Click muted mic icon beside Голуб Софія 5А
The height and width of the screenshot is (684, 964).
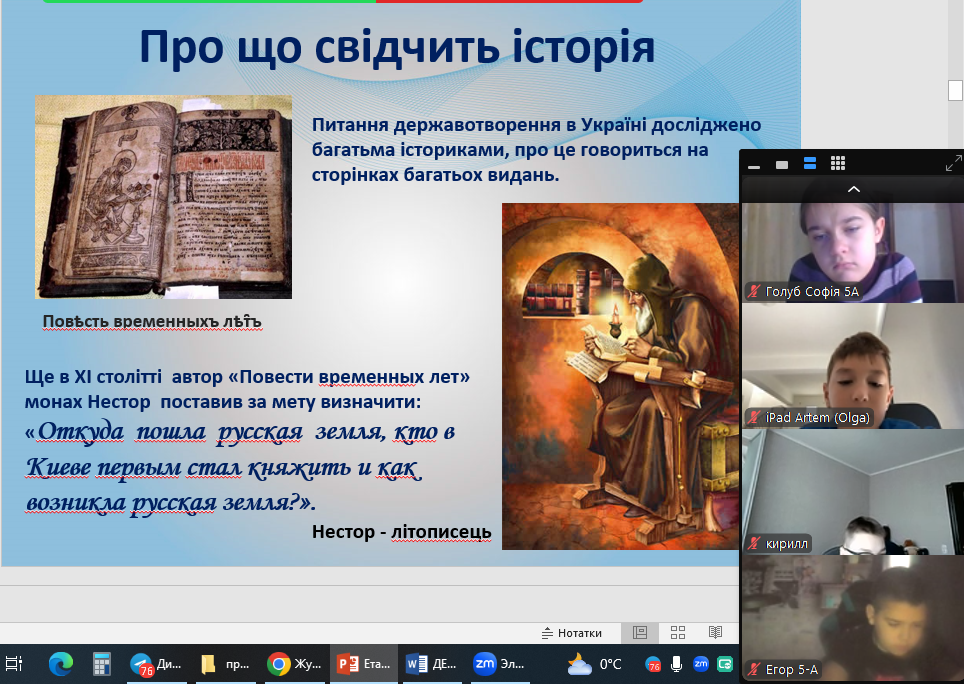tap(754, 292)
